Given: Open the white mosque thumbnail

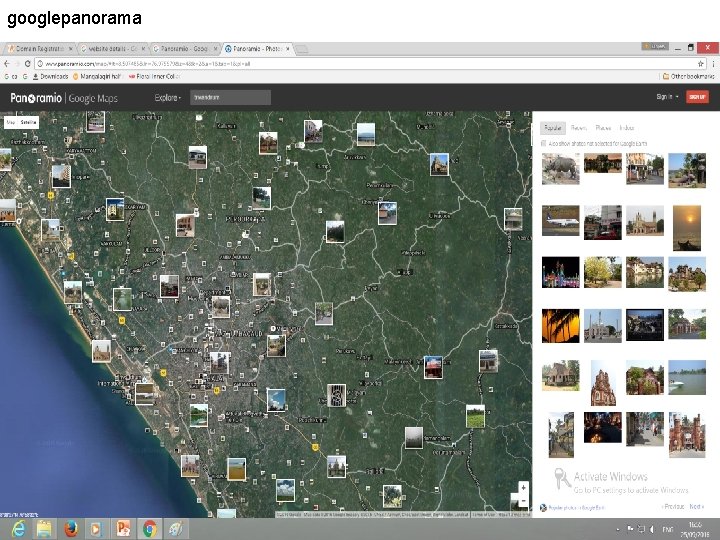Looking at the screenshot, I should (602, 326).
